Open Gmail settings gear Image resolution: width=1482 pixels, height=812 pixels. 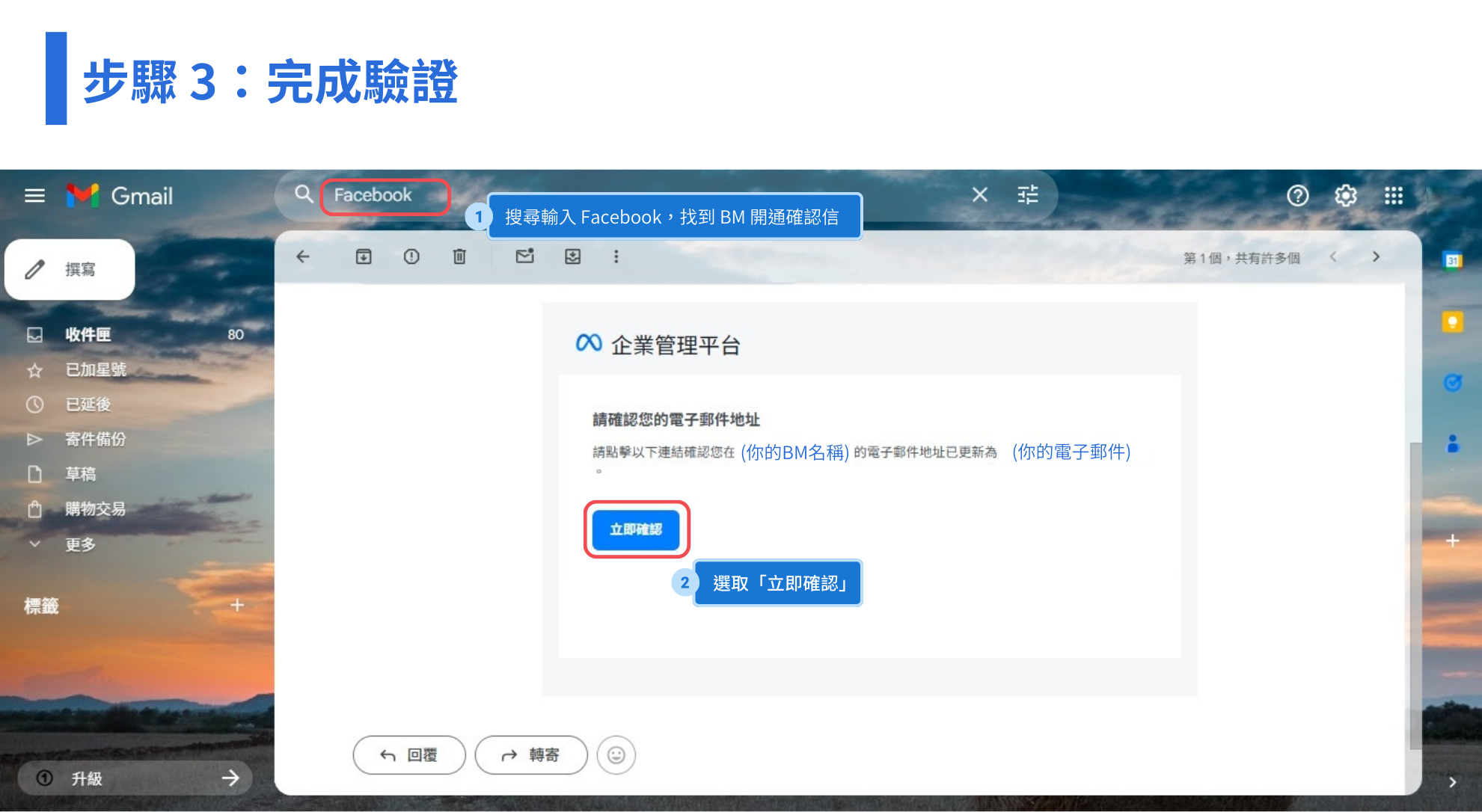(1345, 196)
